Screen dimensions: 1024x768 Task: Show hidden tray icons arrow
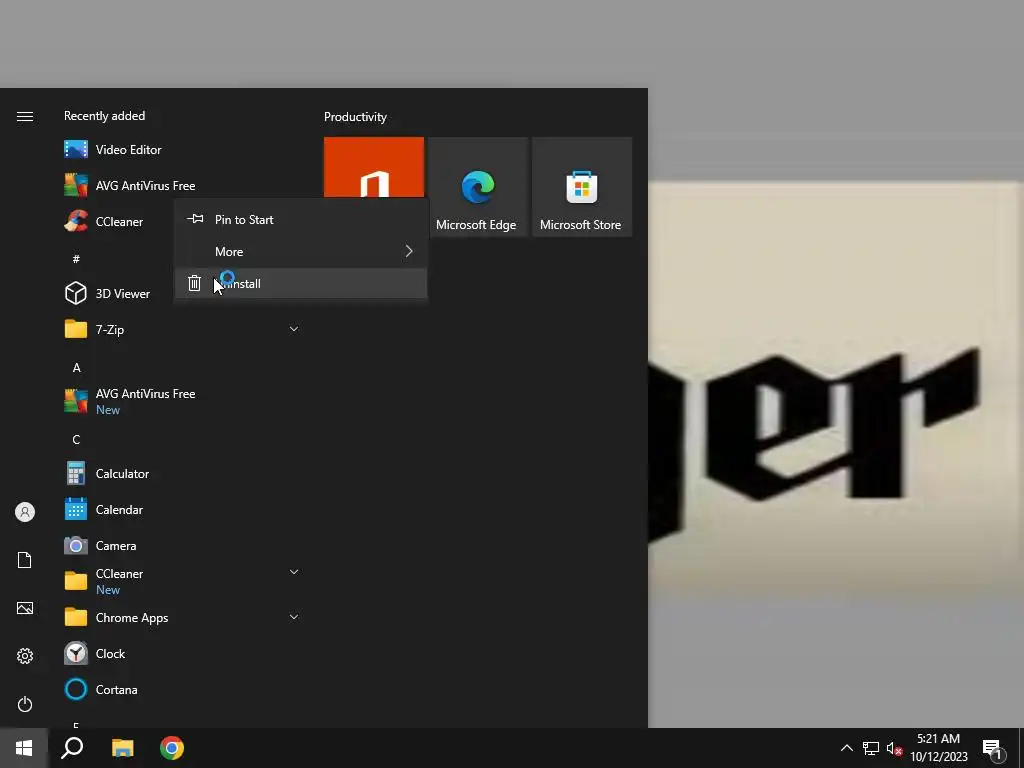846,748
